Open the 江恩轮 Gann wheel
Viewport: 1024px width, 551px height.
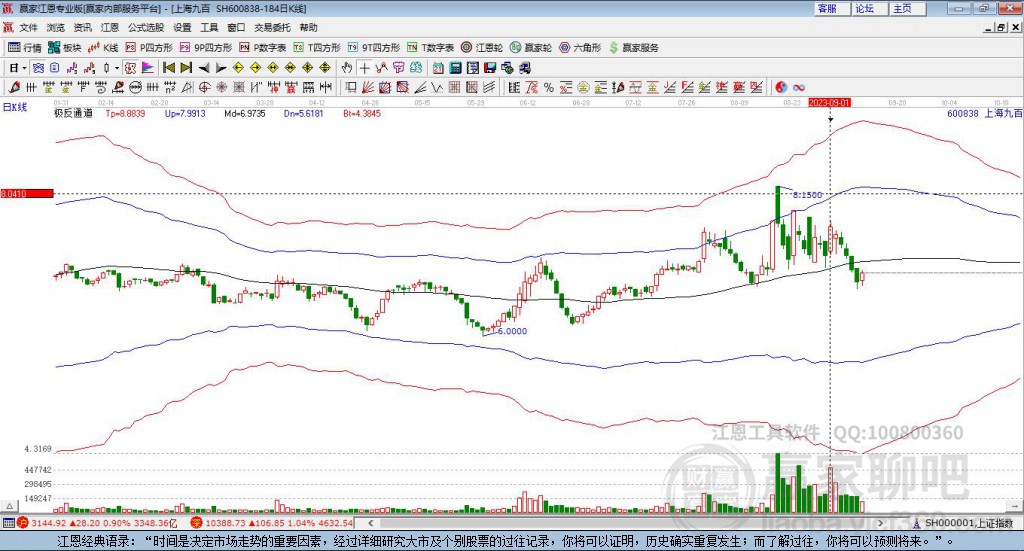pos(482,48)
